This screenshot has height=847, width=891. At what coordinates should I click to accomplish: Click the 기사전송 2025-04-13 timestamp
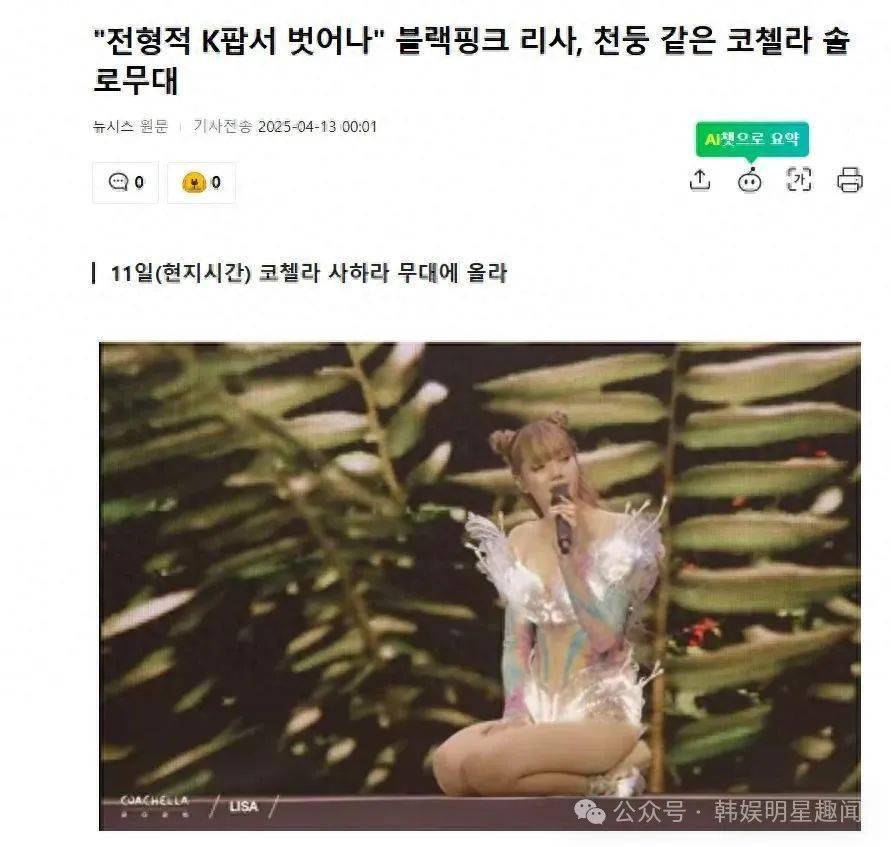(285, 126)
